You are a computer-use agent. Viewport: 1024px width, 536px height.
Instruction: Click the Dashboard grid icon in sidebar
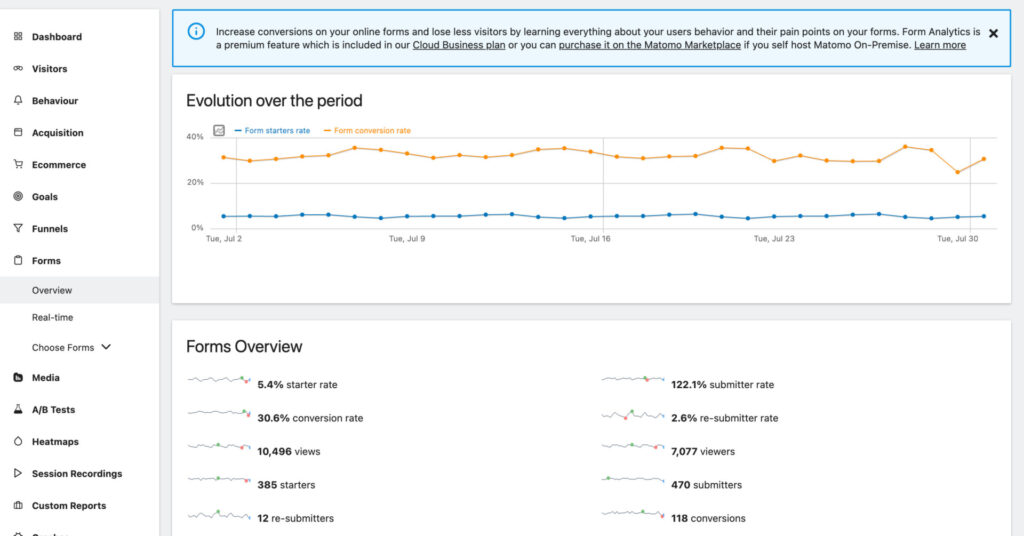click(x=18, y=37)
